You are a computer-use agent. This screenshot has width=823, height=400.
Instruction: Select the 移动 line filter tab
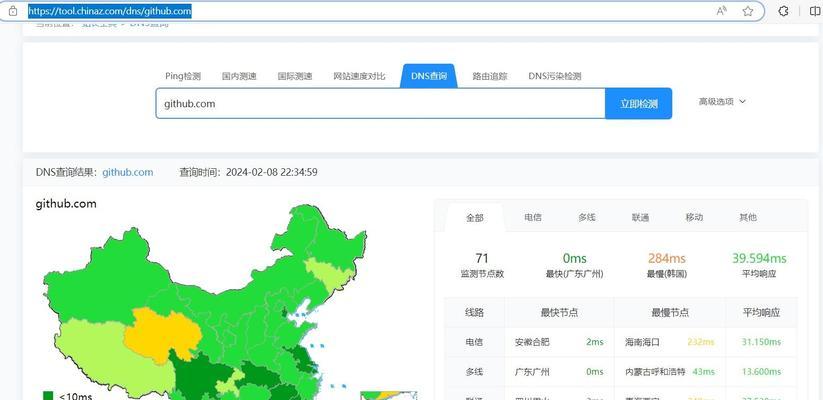point(694,217)
